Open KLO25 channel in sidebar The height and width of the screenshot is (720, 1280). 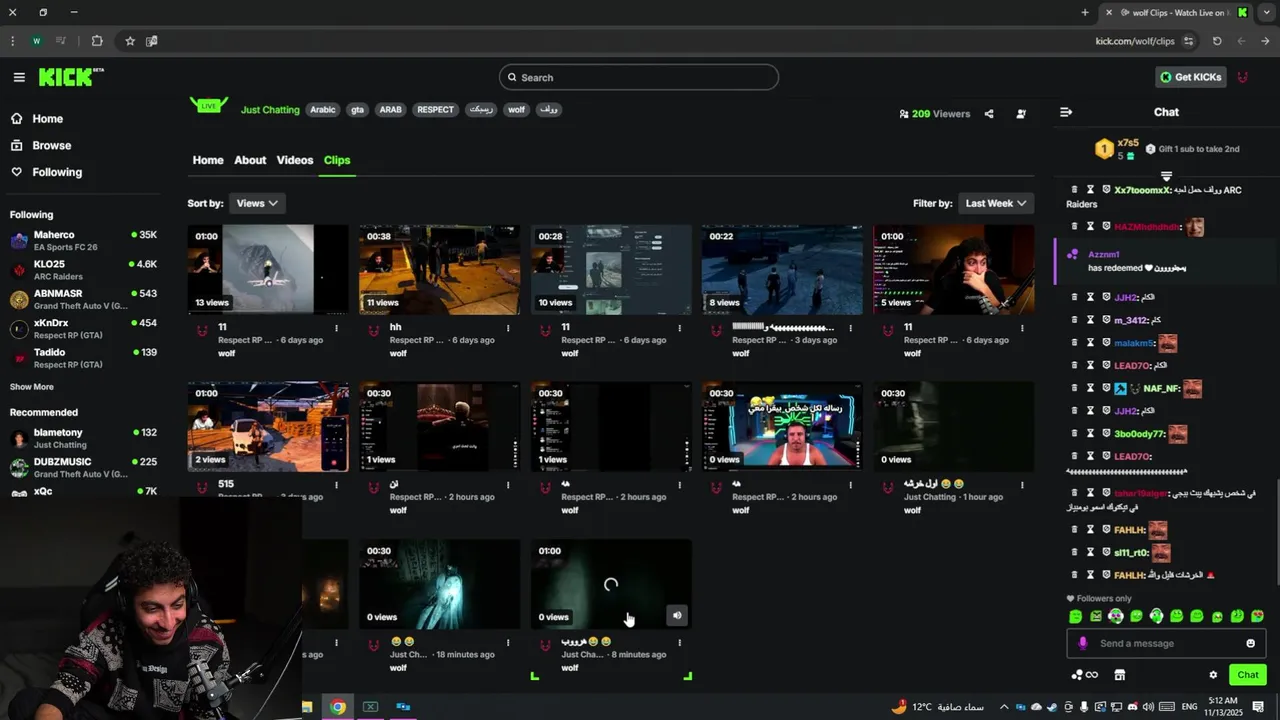pyautogui.click(x=83, y=270)
